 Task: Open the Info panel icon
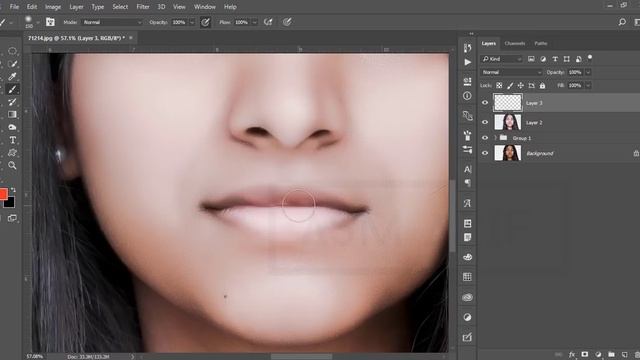tap(467, 96)
